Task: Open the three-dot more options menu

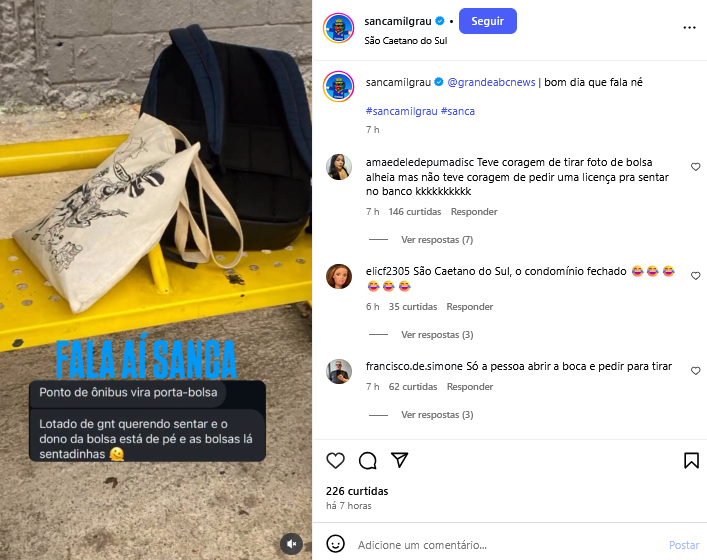Action: pos(689,28)
